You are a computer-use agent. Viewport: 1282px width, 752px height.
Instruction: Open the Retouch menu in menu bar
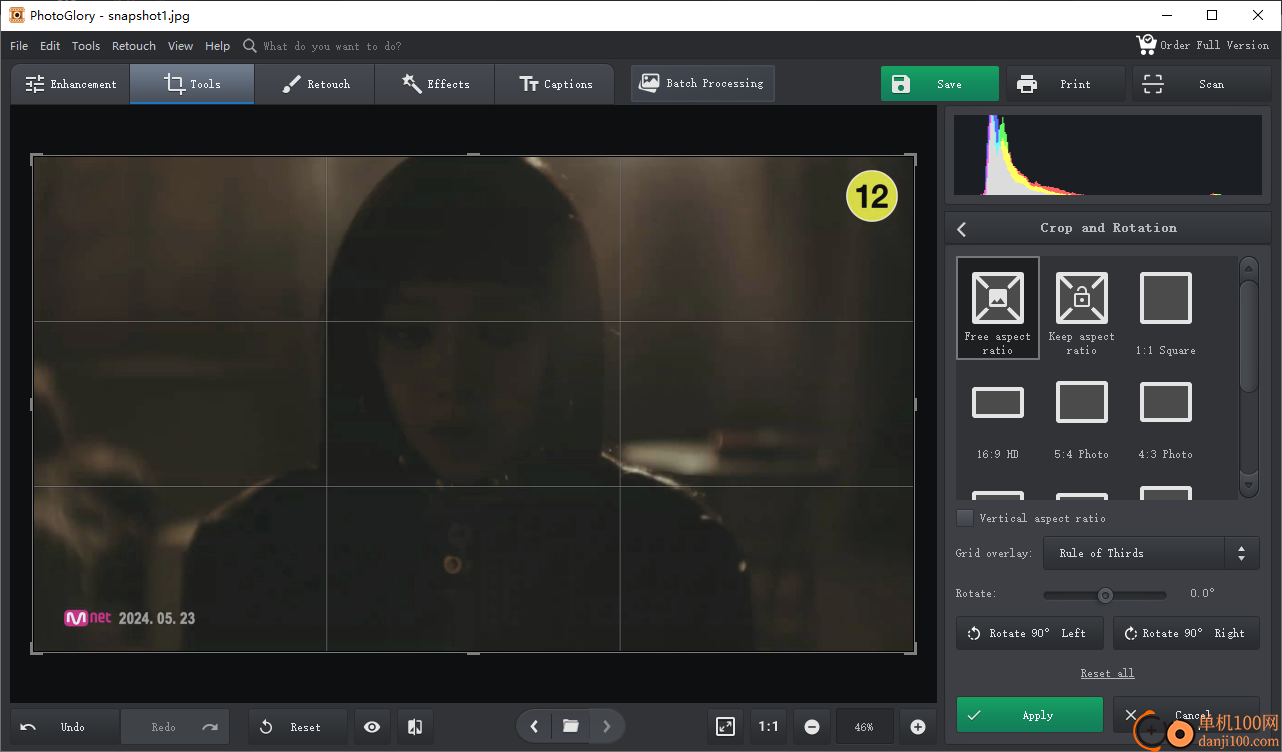pos(134,46)
